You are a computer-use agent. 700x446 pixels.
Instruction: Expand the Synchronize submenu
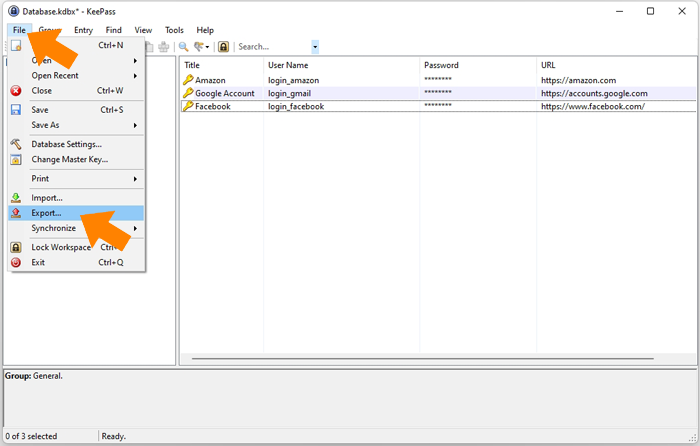point(54,228)
